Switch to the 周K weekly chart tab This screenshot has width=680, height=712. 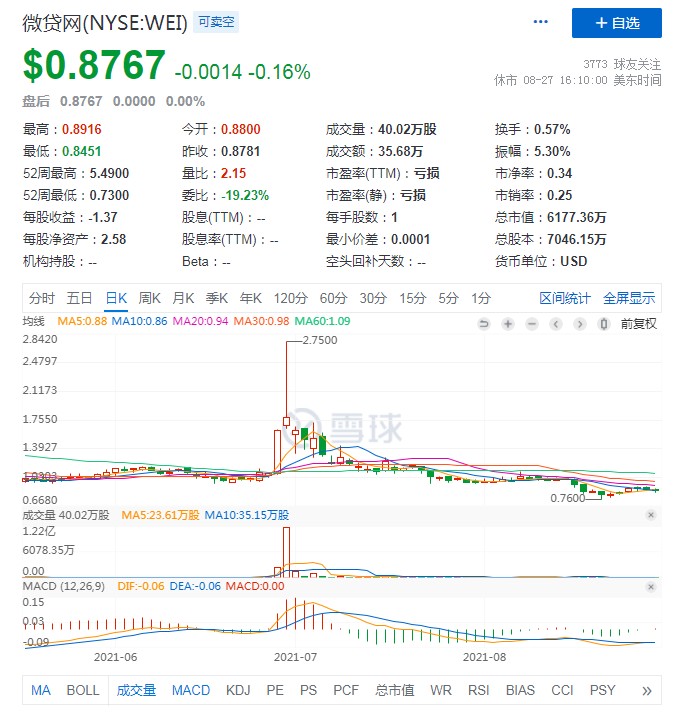tap(150, 298)
